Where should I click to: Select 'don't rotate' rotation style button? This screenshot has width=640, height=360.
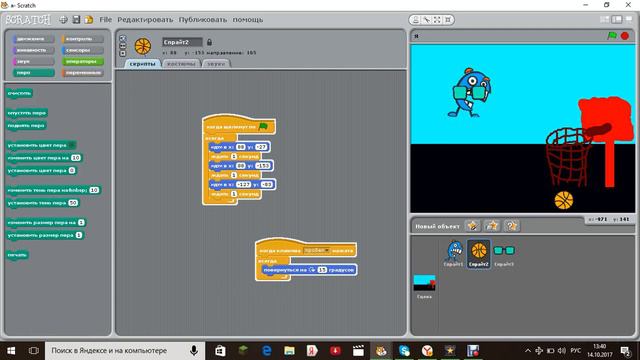point(122,53)
